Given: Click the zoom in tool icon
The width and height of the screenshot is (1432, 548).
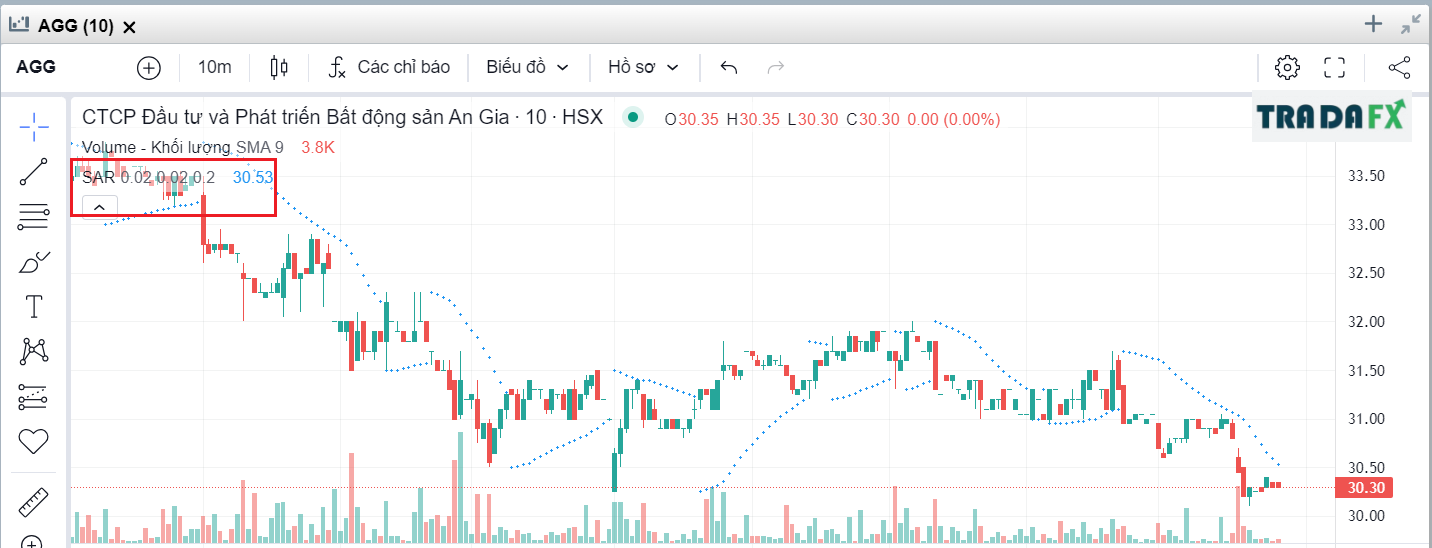Looking at the screenshot, I should point(34,541).
